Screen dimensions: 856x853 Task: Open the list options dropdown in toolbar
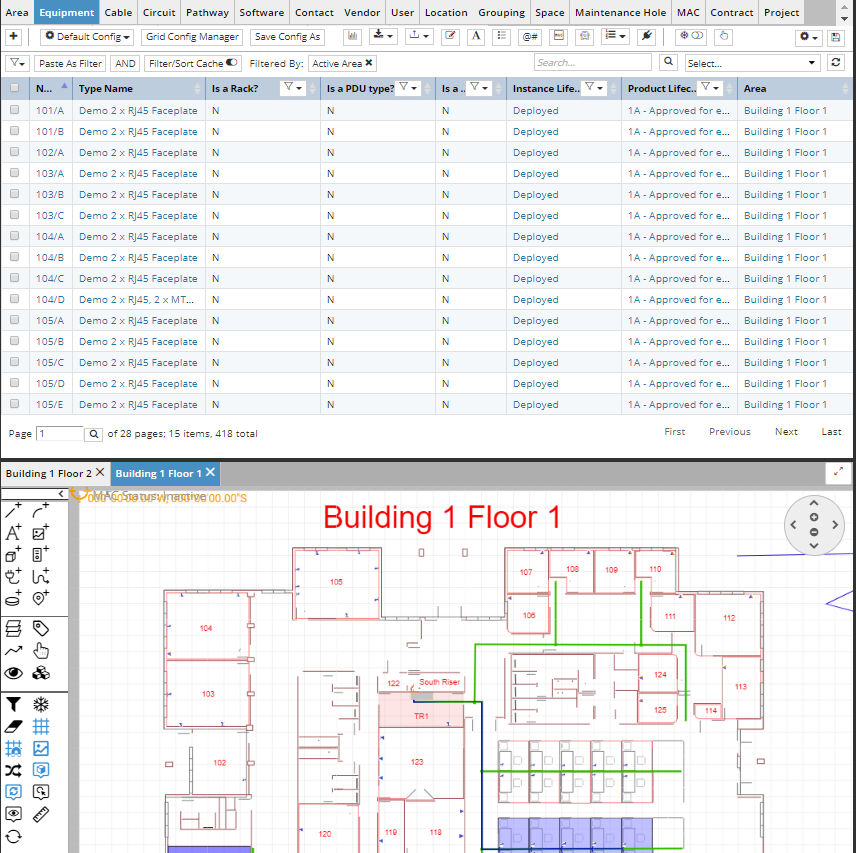(x=615, y=37)
